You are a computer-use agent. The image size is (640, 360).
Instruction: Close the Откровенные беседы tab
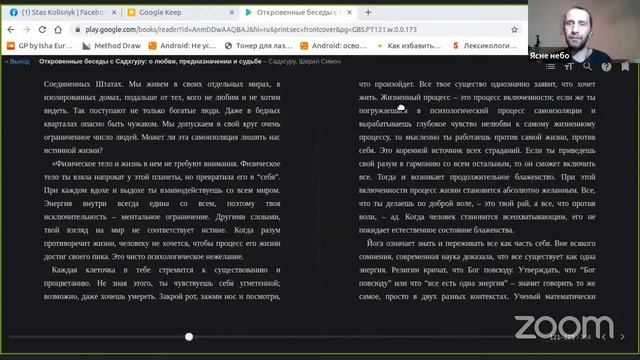pos(349,12)
